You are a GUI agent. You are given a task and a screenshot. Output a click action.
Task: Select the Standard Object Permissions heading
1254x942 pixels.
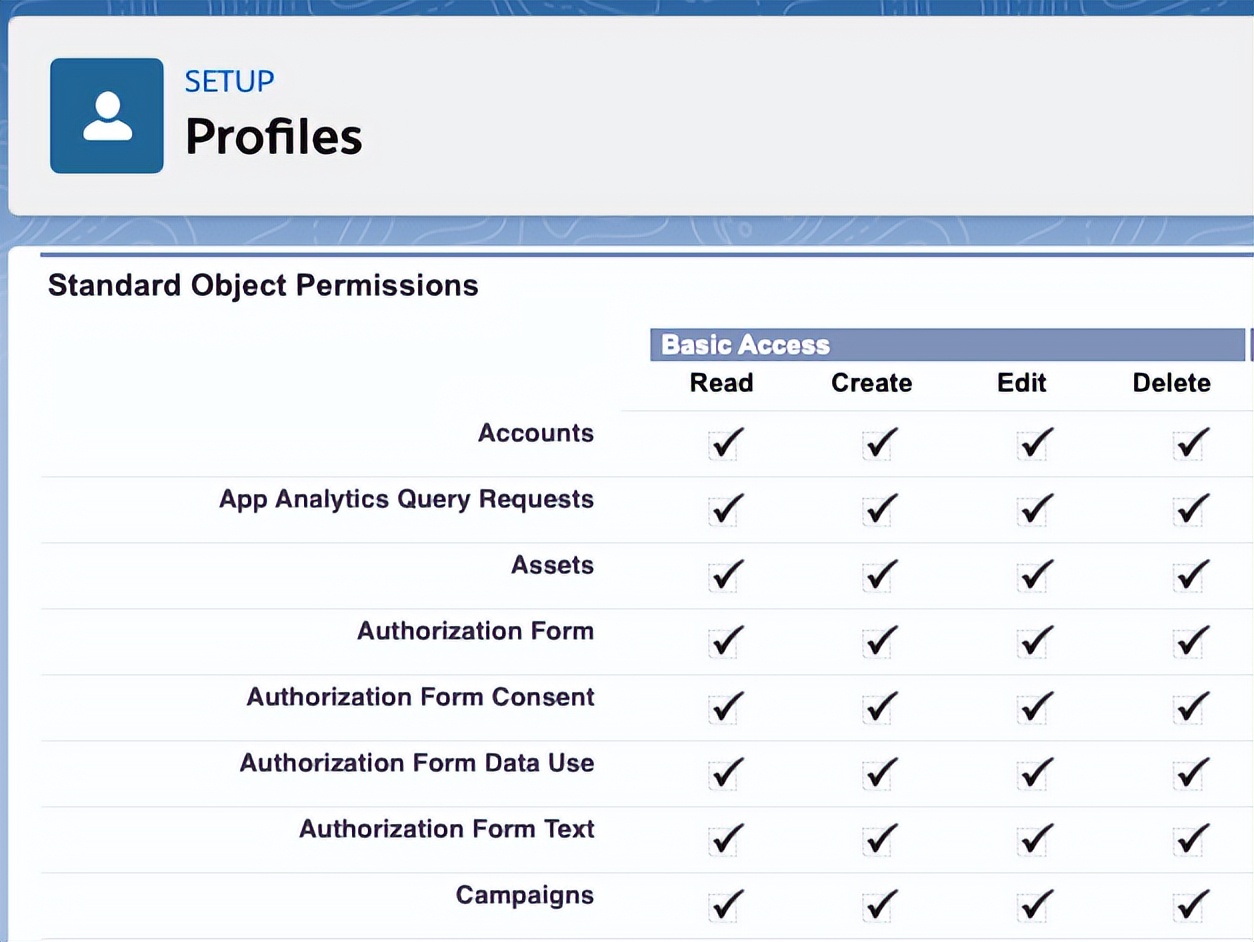263,285
